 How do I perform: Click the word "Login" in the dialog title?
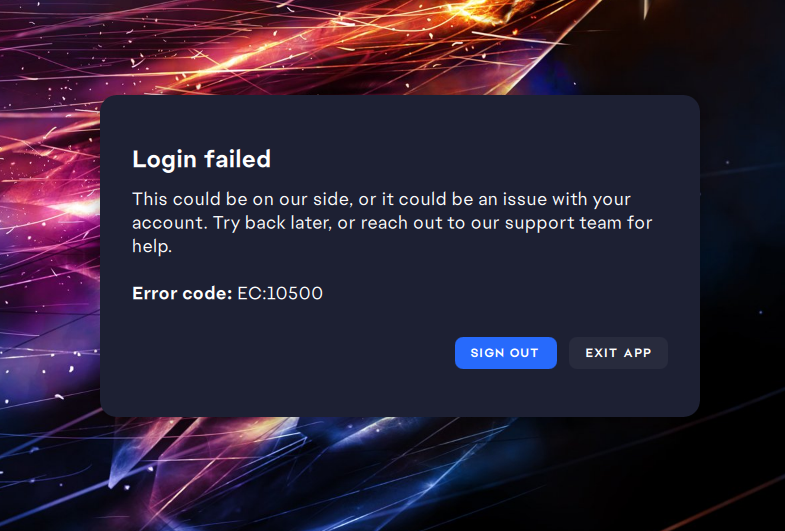click(164, 159)
